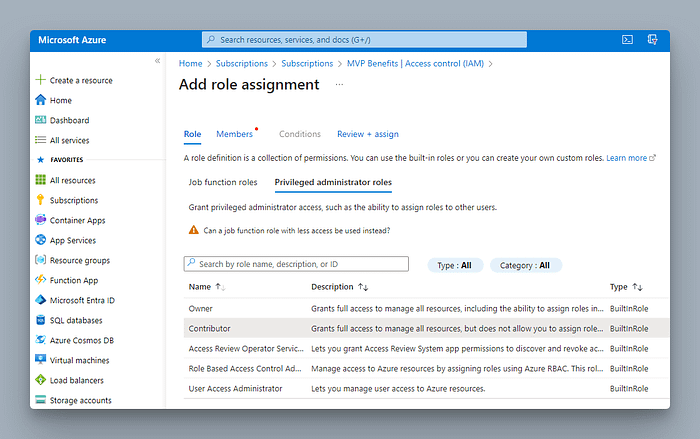Screen dimensions: 700x439
Task: Click the global search resources field
Action: [x=364, y=40]
